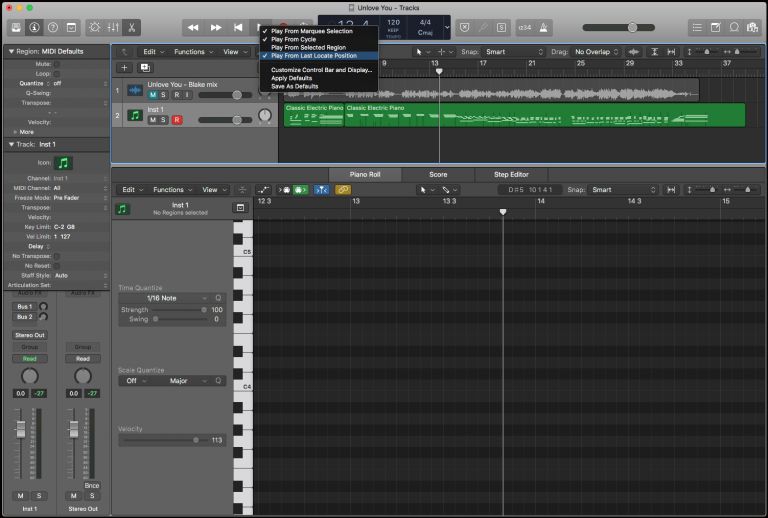Open Customize Control Bar and Display

coord(319,70)
